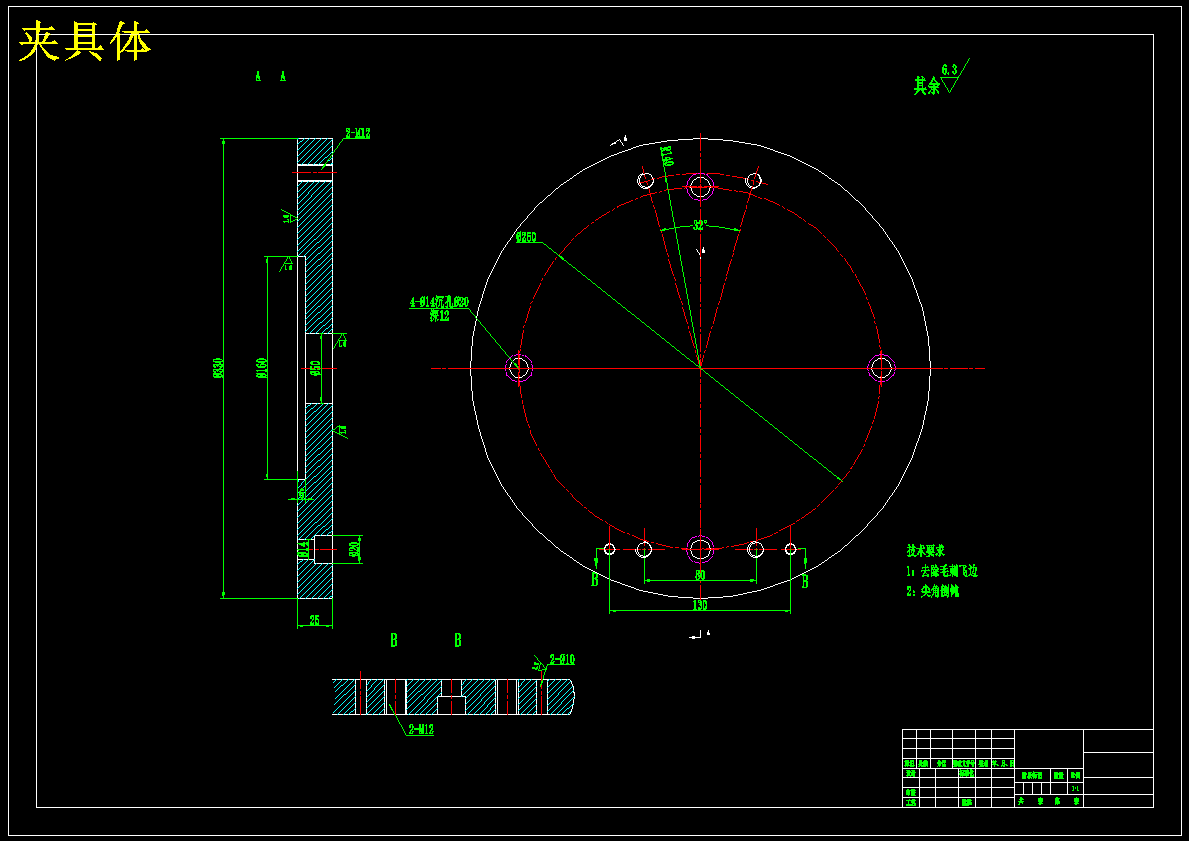
Task: Click the 深12 depth note
Action: pyautogui.click(x=440, y=316)
